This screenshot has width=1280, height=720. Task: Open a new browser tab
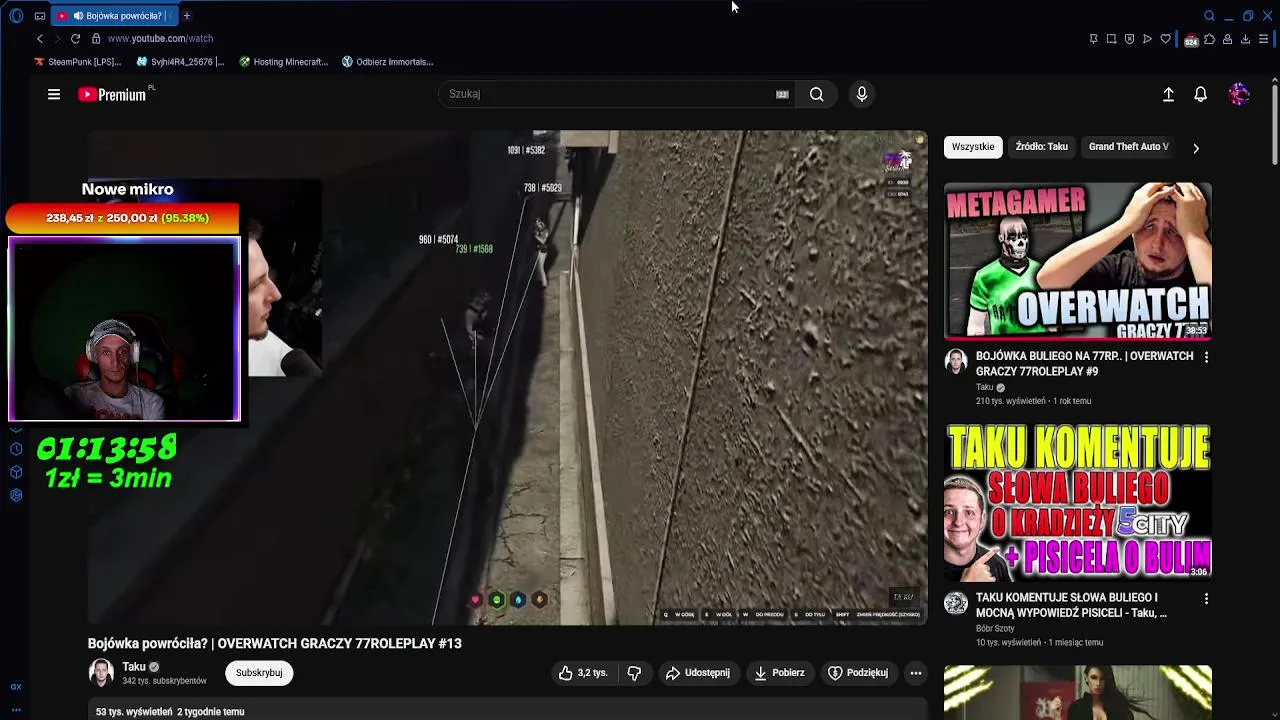click(186, 16)
